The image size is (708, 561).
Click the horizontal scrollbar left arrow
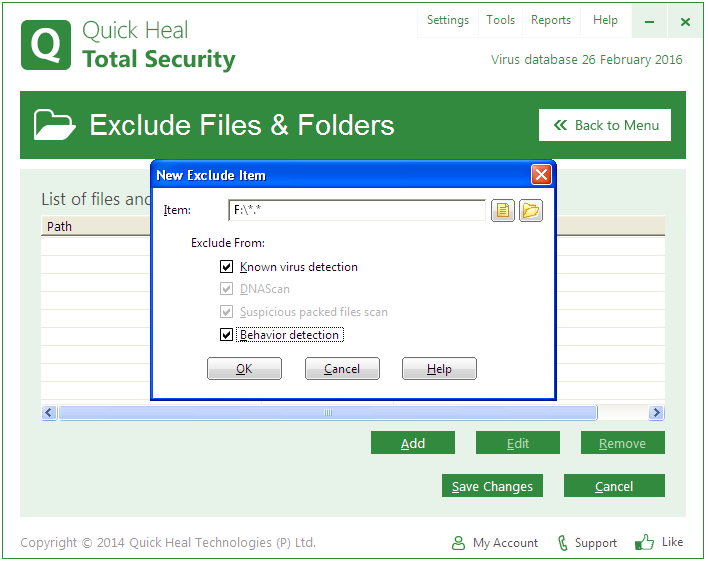tap(49, 413)
